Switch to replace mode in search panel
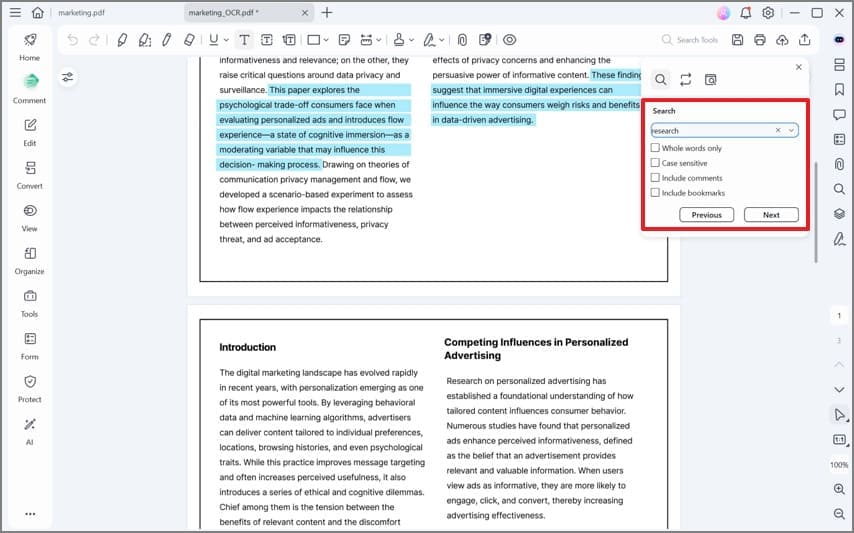Image resolution: width=854 pixels, height=533 pixels. click(685, 79)
